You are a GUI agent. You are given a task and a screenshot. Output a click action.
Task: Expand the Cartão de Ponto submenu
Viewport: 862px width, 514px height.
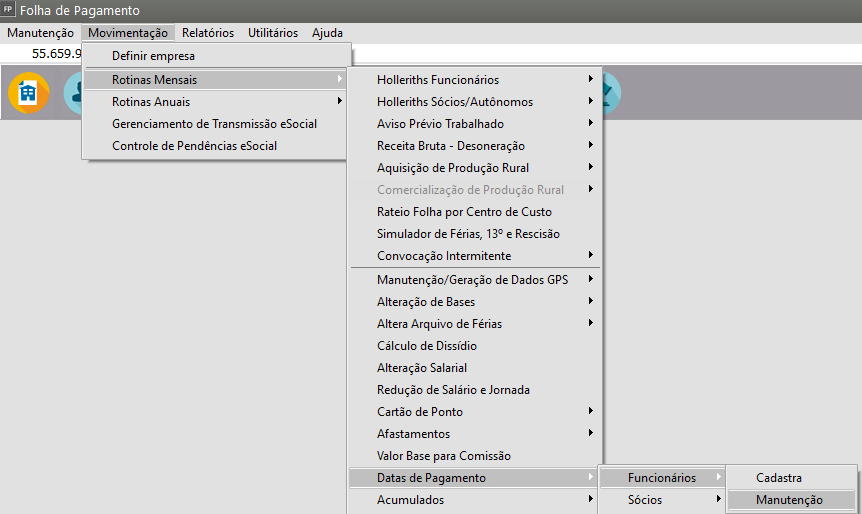(x=420, y=412)
